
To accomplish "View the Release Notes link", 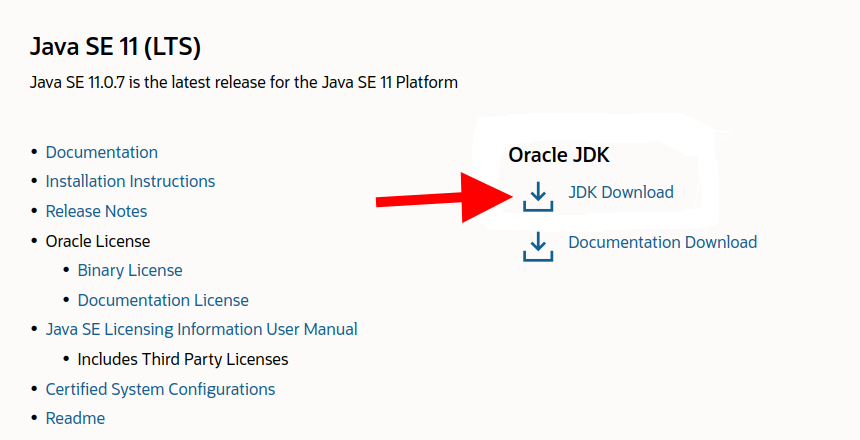I will [x=96, y=211].
